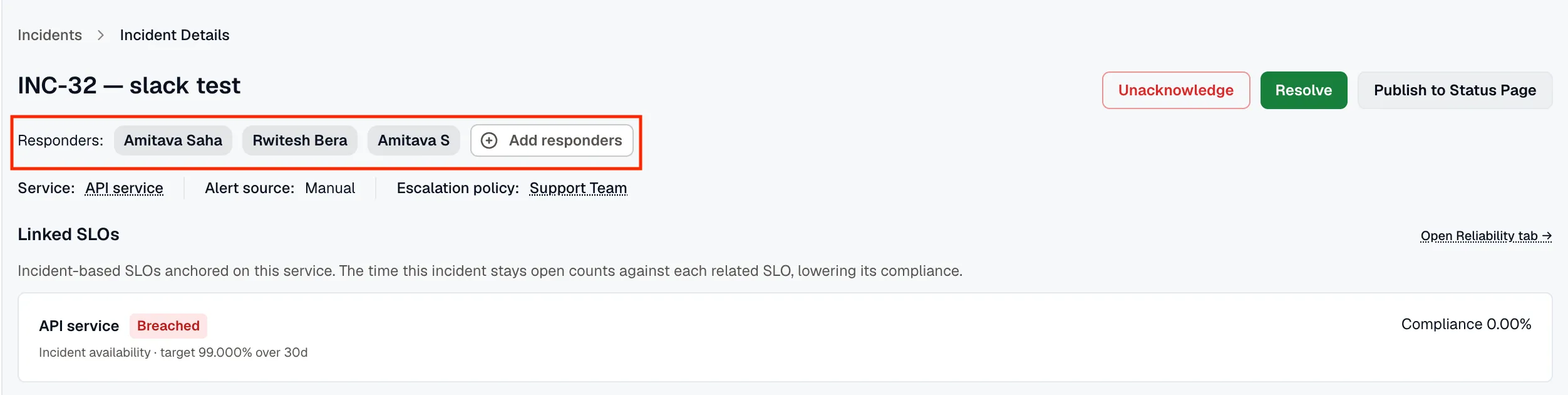Open the Reliability tab link
This screenshot has height=395, width=1568.
(x=1486, y=236)
